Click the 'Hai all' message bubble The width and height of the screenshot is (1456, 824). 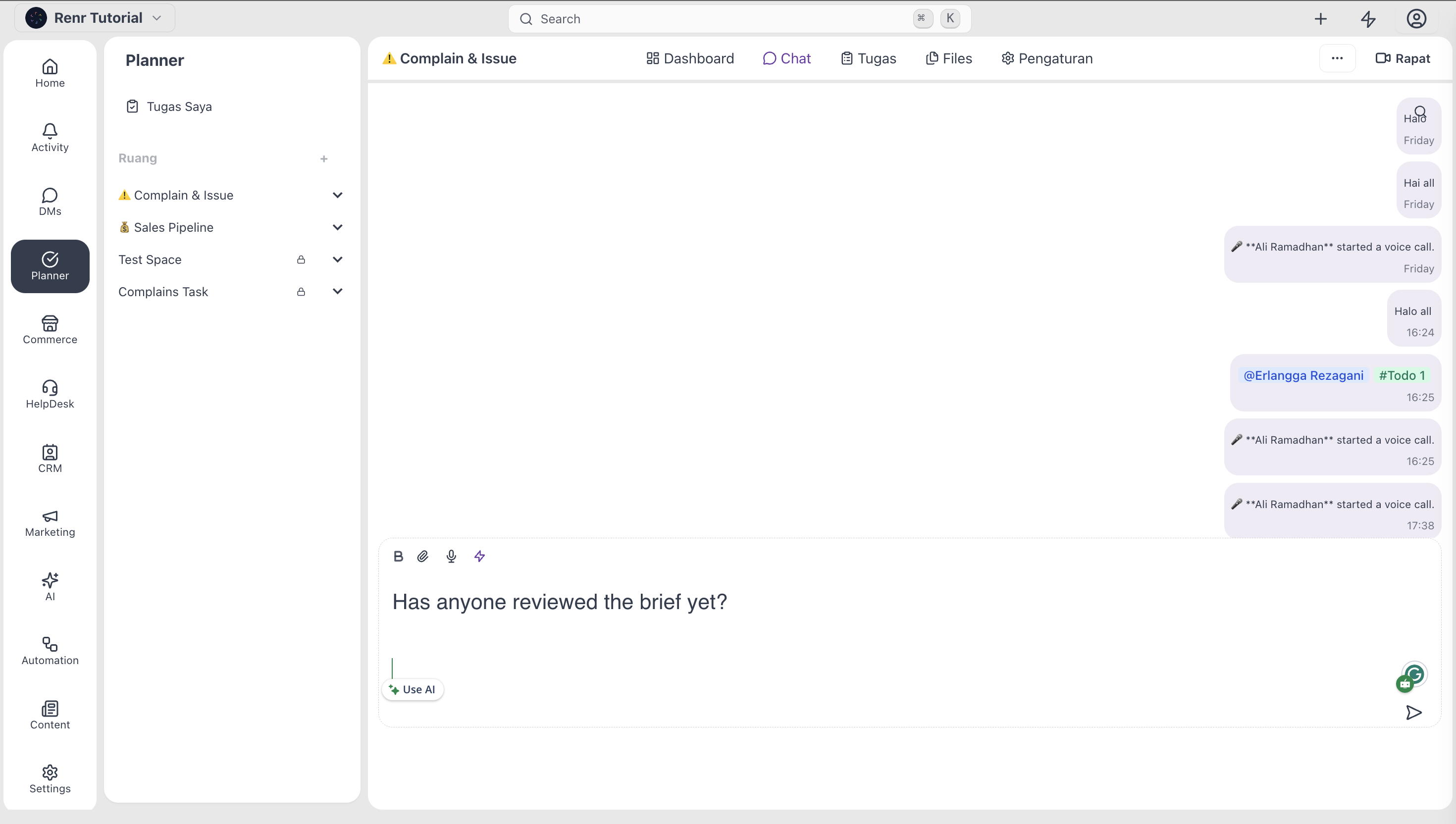(x=1418, y=190)
